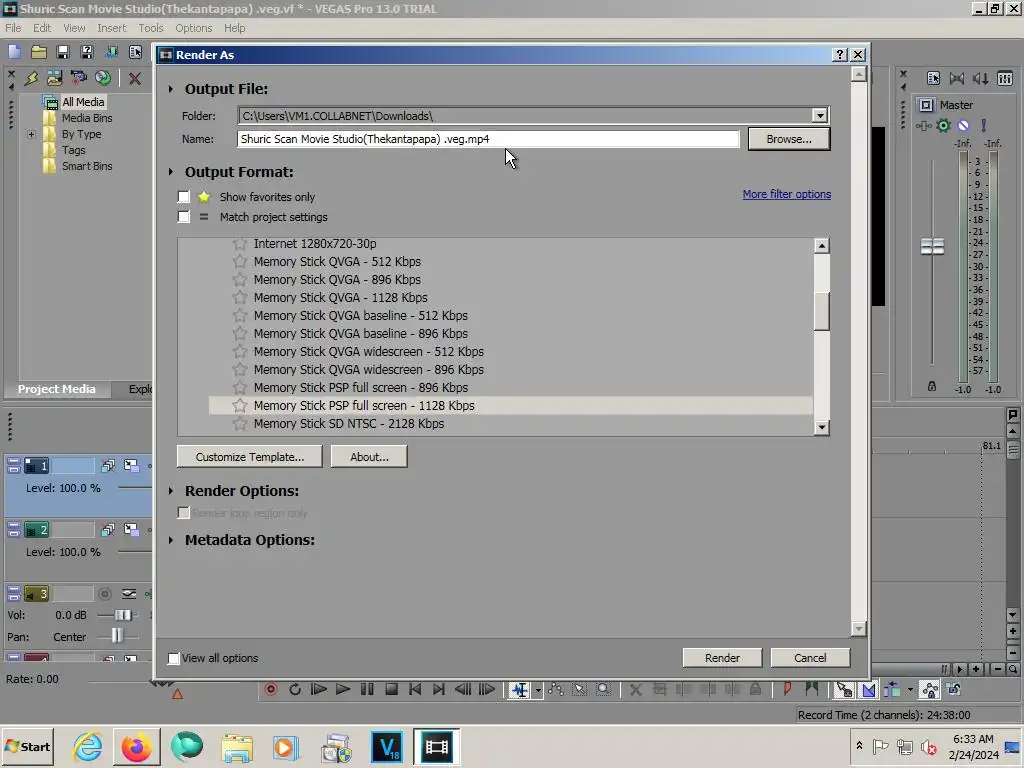1024x768 pixels.
Task: Click the Zoom Edit Tool magnifier icon
Action: 604,689
